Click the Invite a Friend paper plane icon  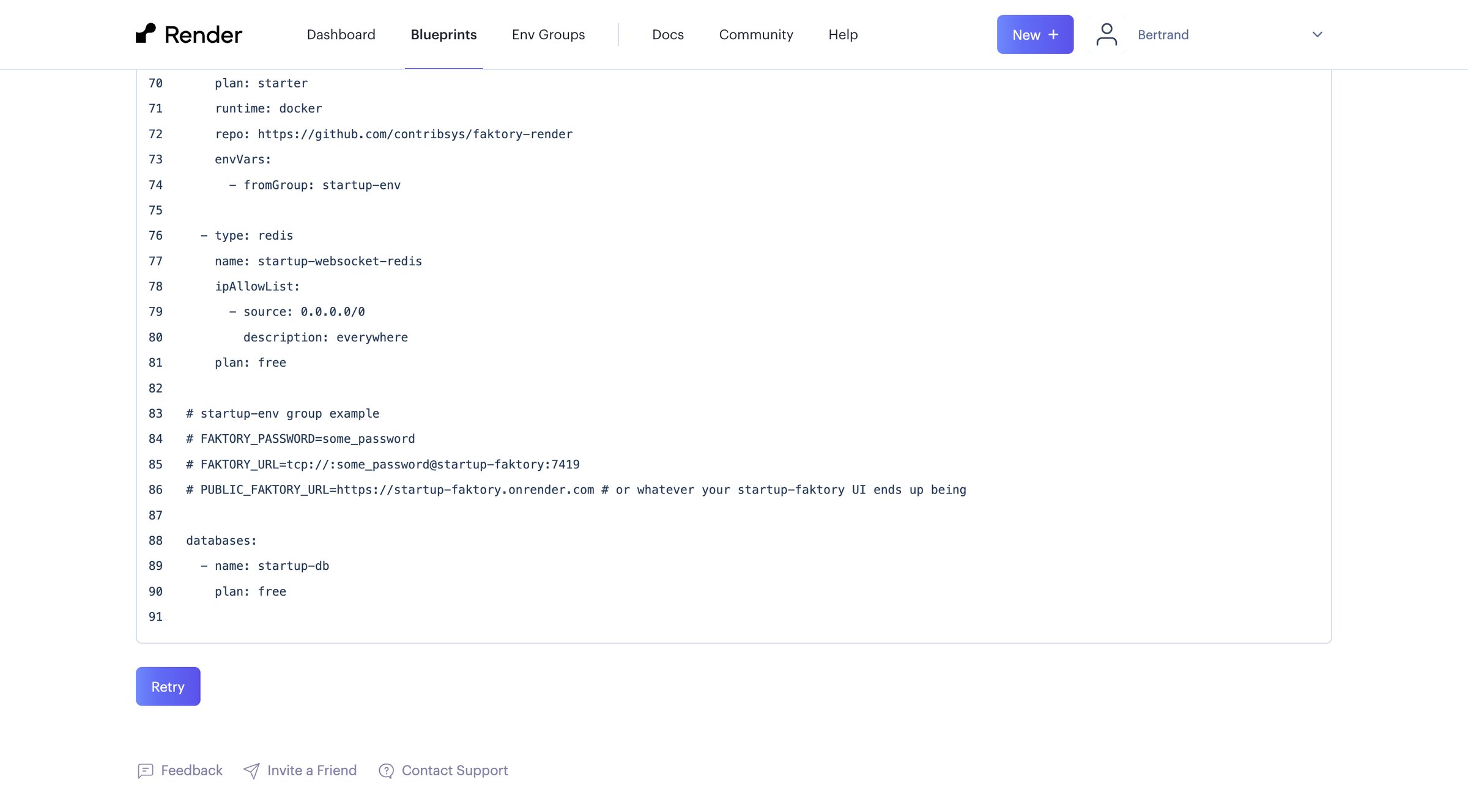click(251, 770)
